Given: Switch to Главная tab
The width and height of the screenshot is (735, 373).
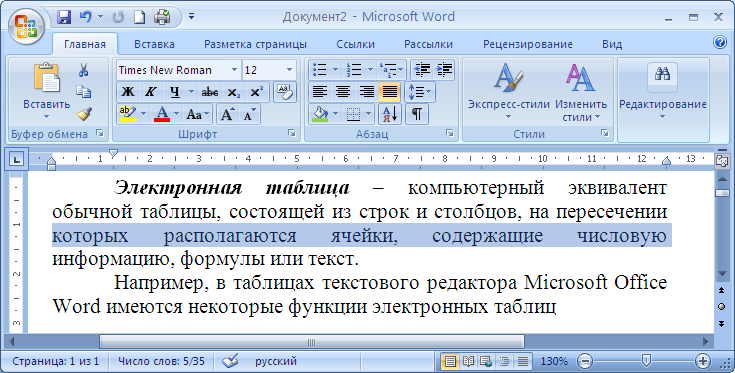Looking at the screenshot, I should tap(85, 45).
